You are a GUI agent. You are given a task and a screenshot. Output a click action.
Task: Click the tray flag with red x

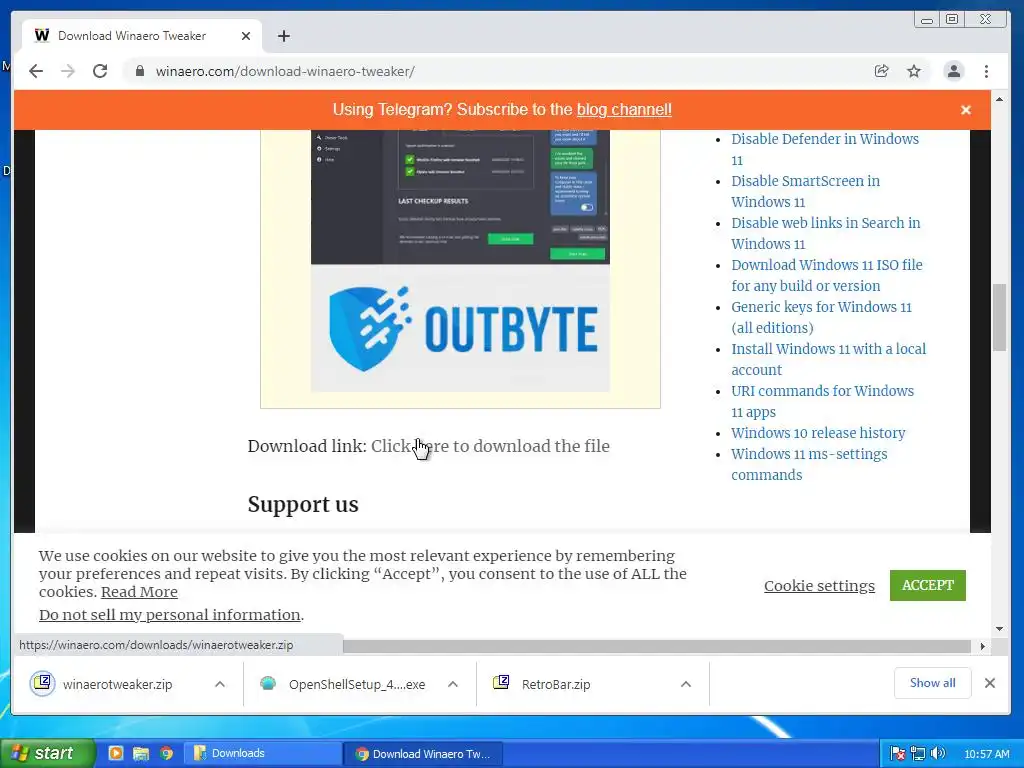898,754
